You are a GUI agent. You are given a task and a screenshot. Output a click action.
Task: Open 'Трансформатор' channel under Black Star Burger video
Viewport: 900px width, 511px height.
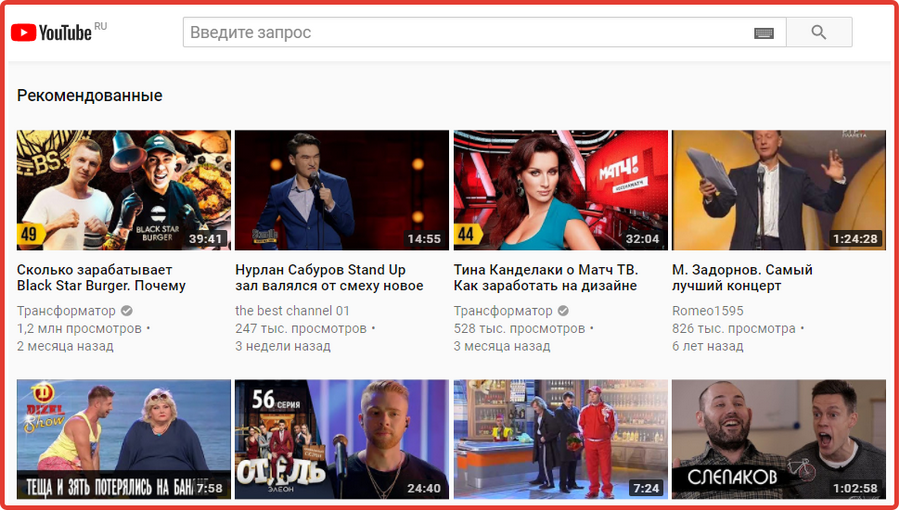tap(66, 311)
